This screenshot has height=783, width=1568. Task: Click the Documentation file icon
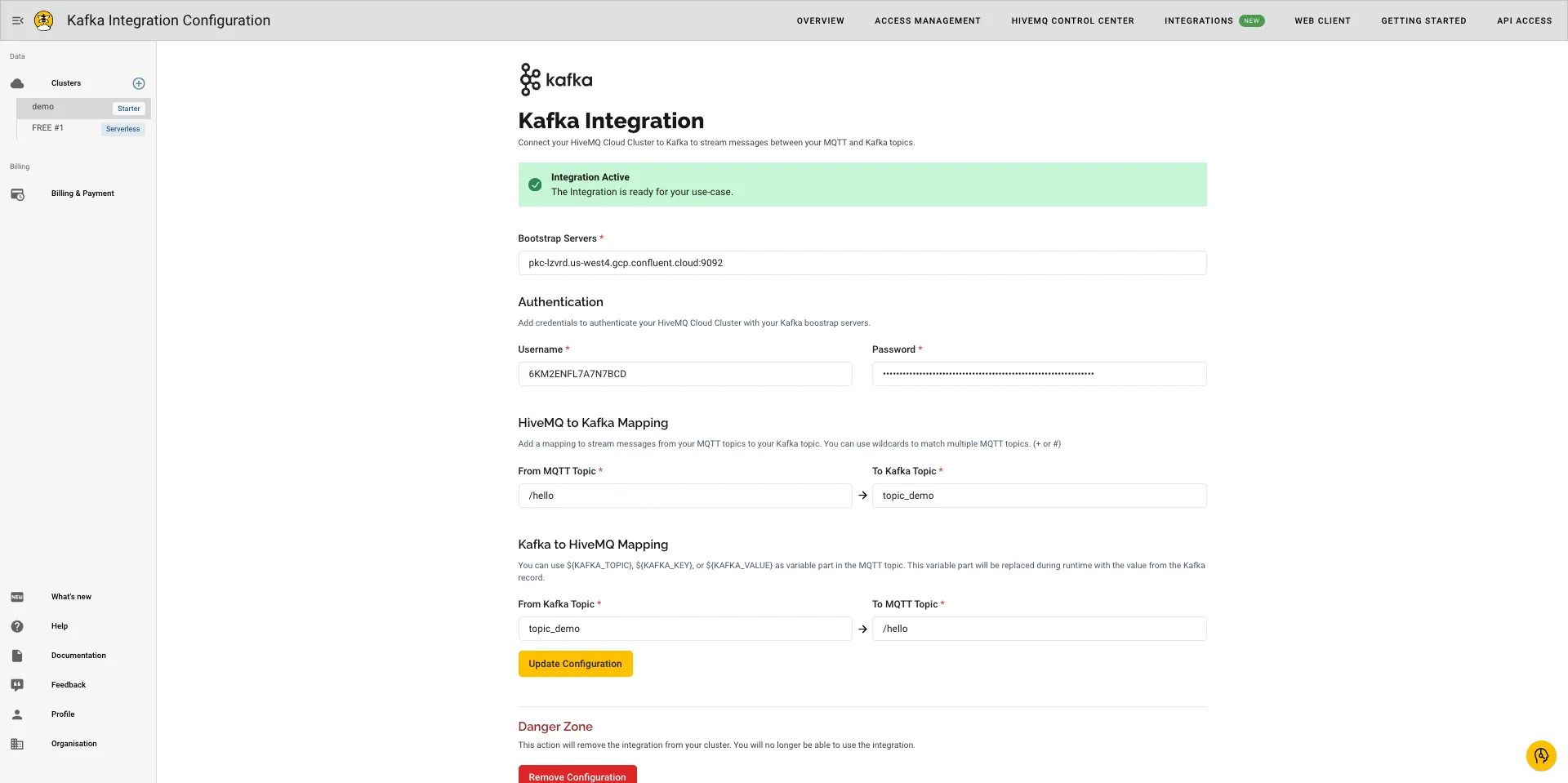pos(17,656)
